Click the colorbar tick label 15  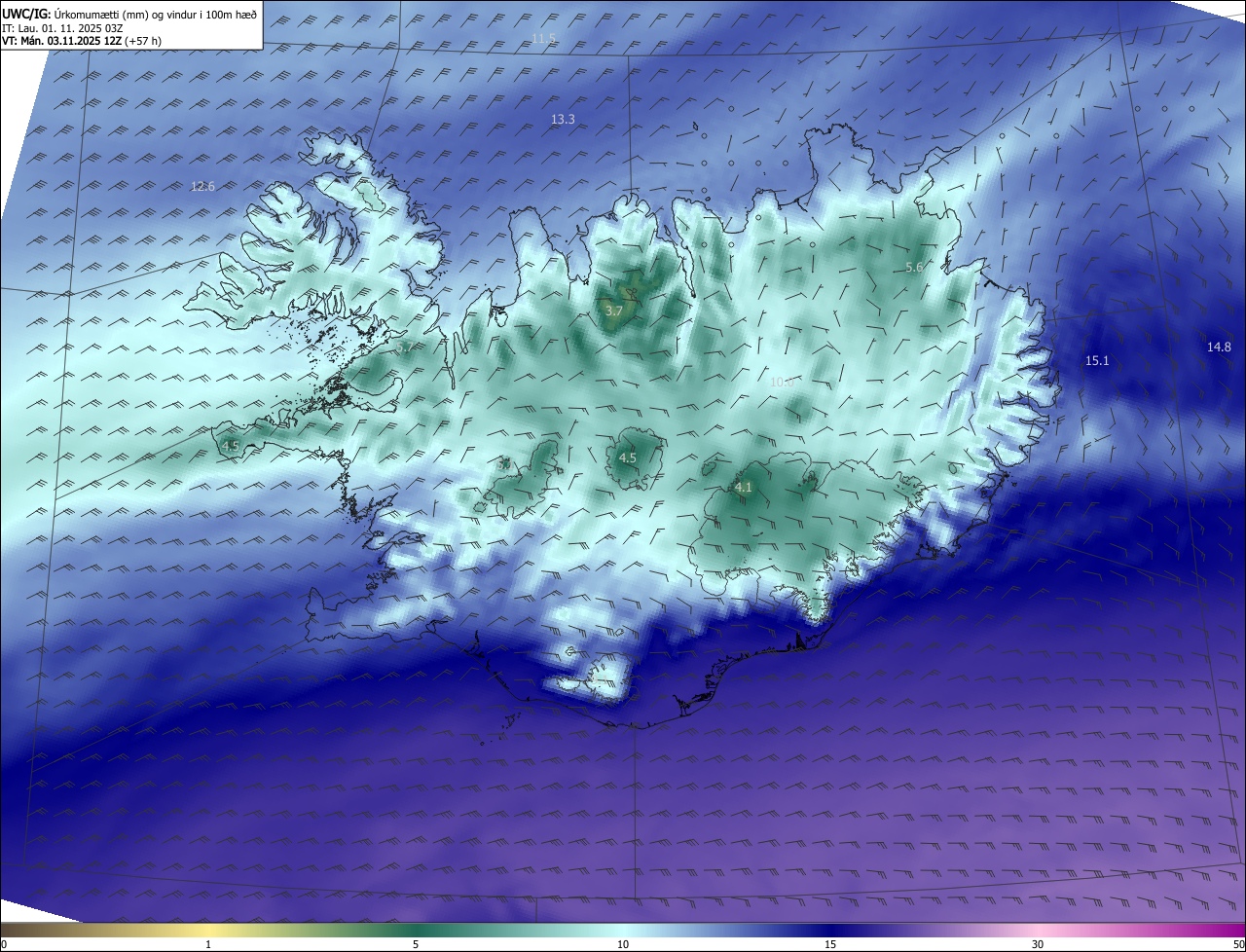pyautogui.click(x=830, y=944)
